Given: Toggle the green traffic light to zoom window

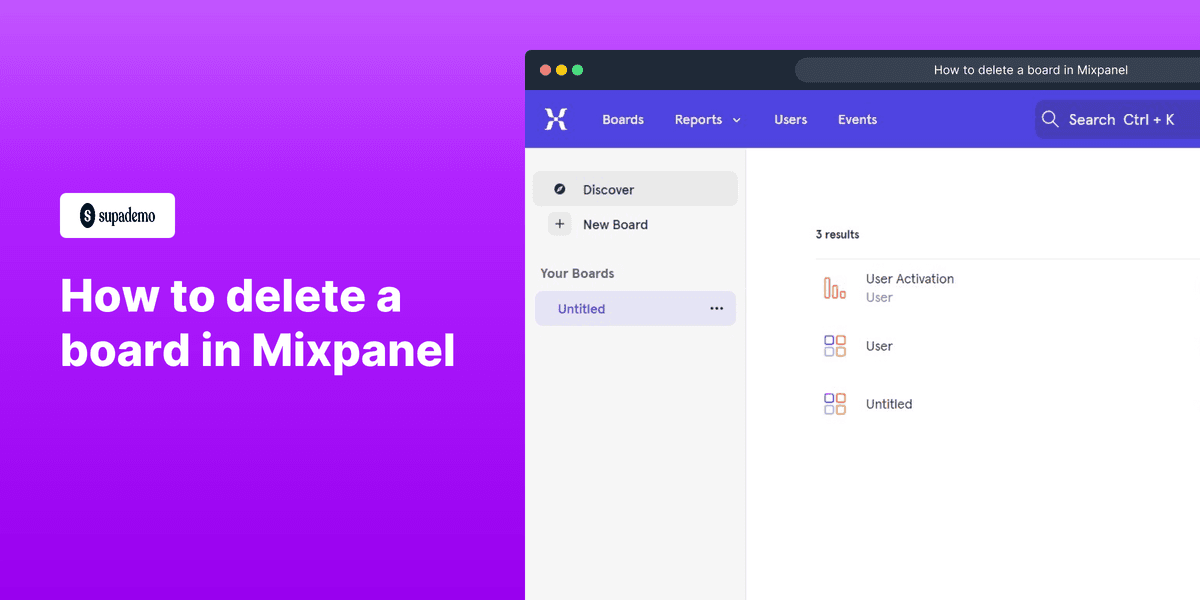Looking at the screenshot, I should click(x=577, y=69).
